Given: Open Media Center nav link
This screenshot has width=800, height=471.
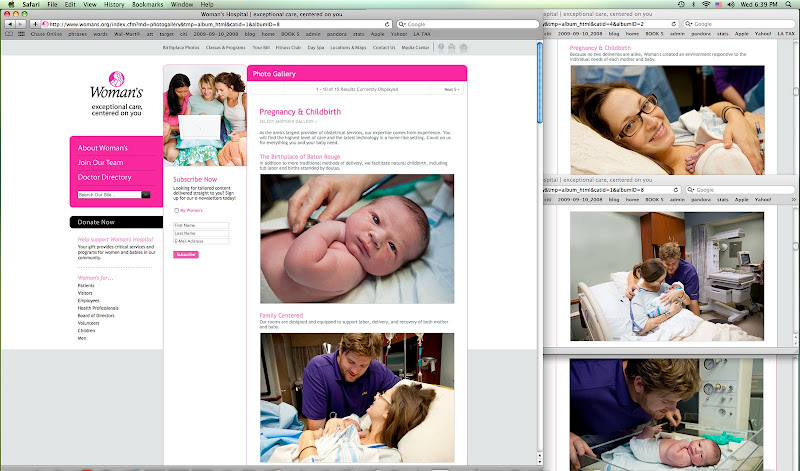Looking at the screenshot, I should 415,47.
